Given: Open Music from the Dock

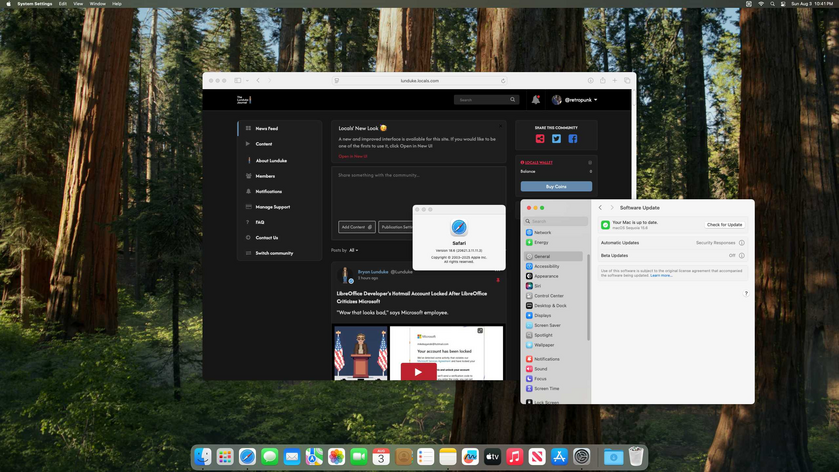Looking at the screenshot, I should 515,456.
